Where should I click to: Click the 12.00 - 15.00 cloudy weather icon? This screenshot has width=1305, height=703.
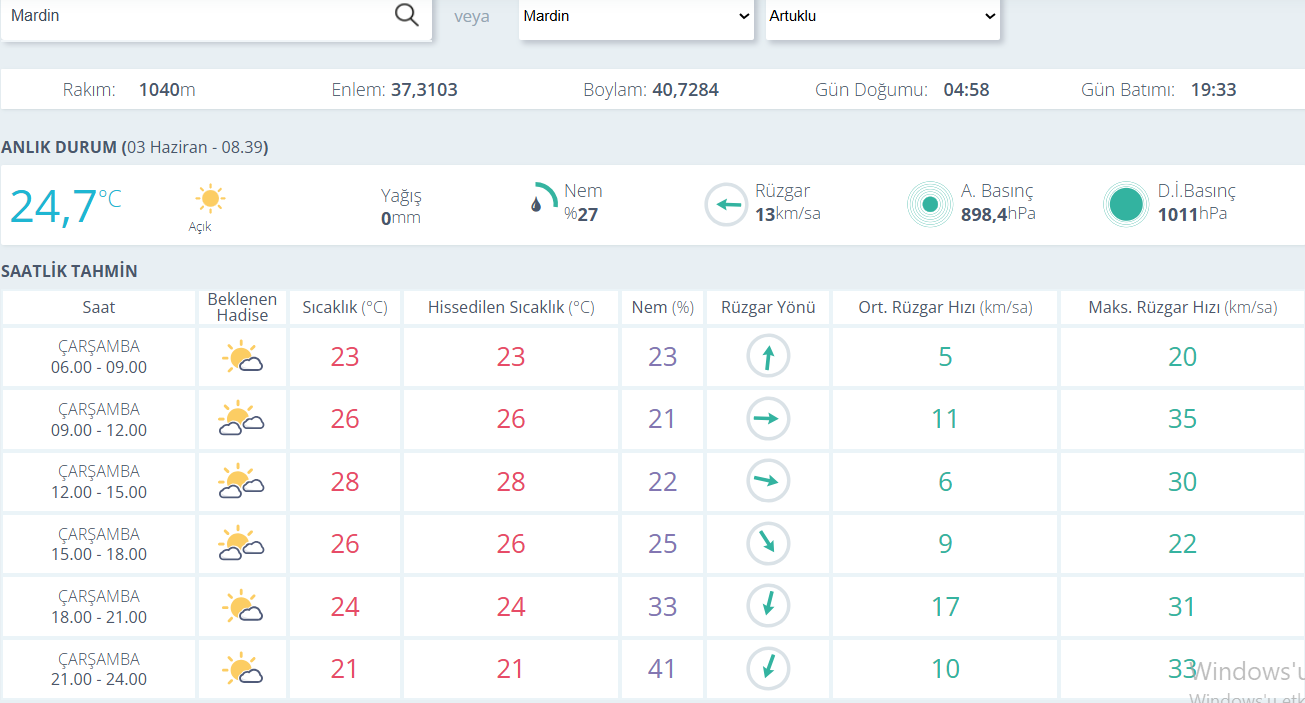(241, 482)
